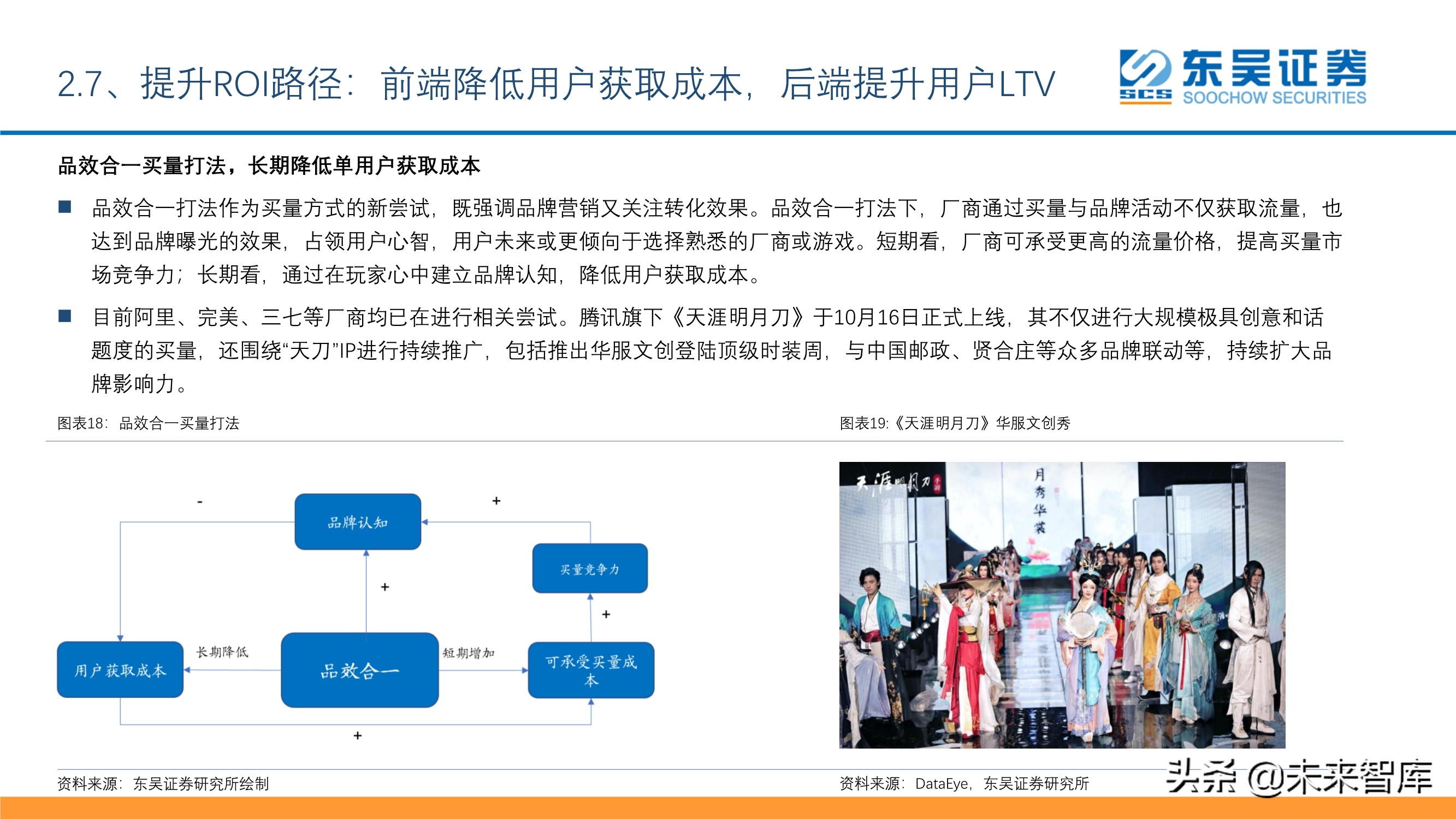The height and width of the screenshot is (819, 1456).
Task: Click the 天涯明月刀 fashion show photo
Action: pos(1062,605)
